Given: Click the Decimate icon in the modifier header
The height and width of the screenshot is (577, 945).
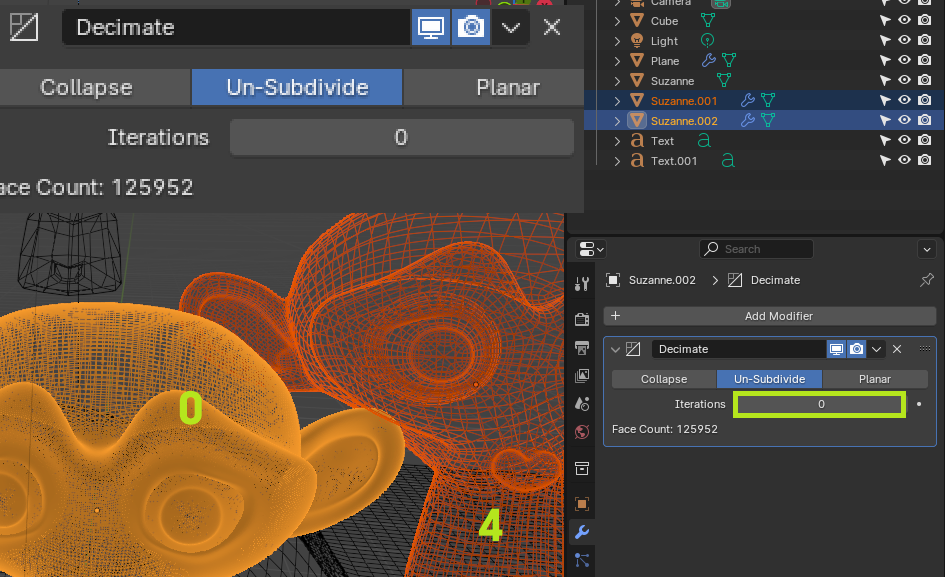Looking at the screenshot, I should [x=633, y=349].
